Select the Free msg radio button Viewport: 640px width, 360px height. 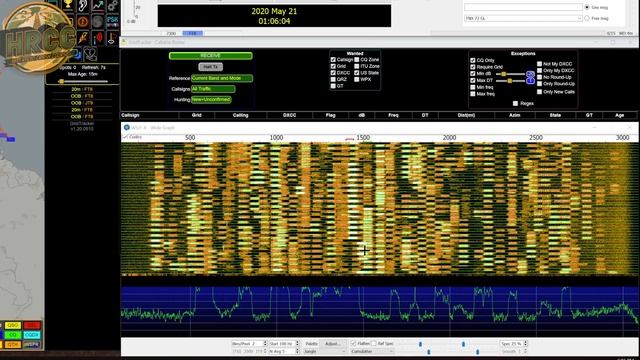point(587,18)
